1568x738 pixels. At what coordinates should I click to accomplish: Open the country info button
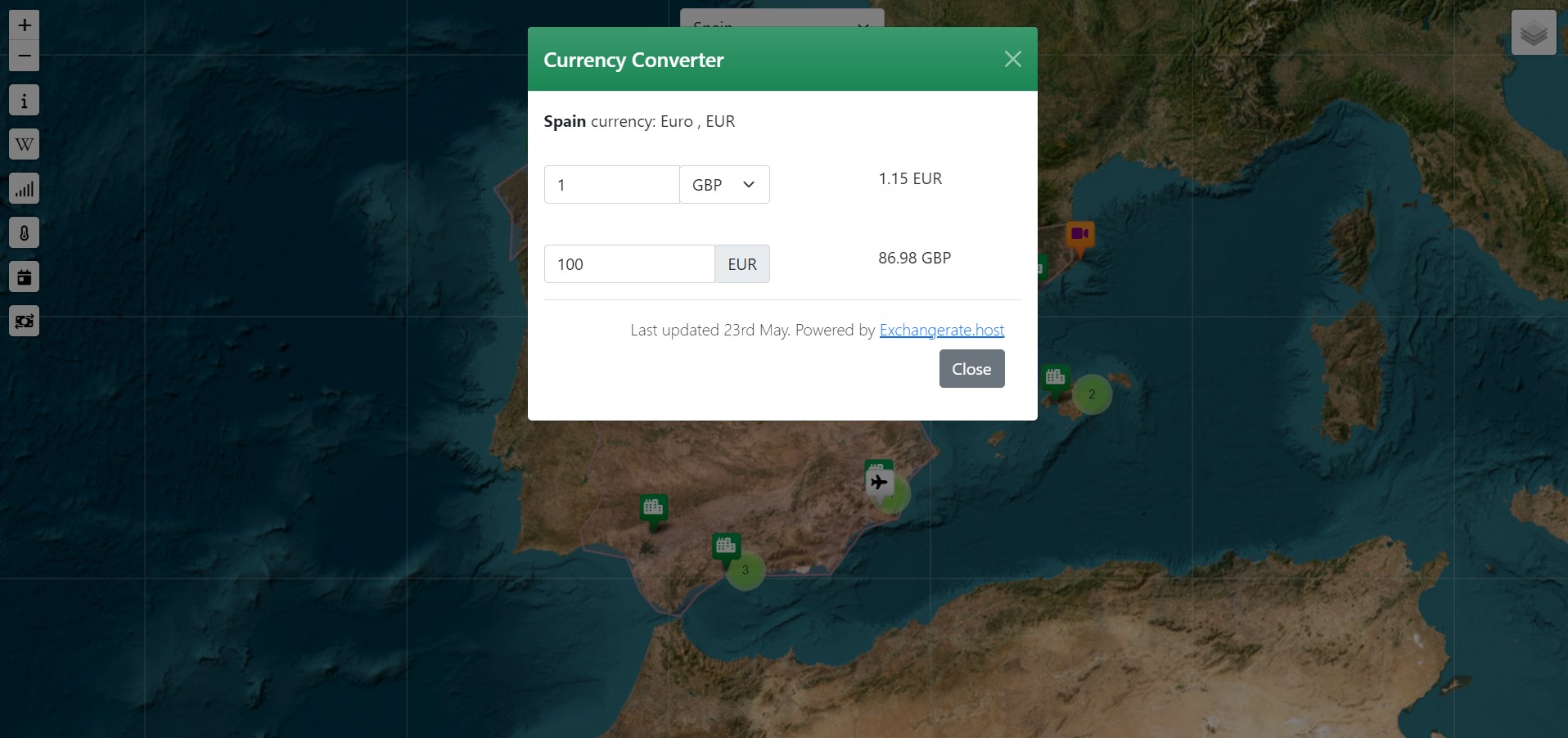[25, 101]
